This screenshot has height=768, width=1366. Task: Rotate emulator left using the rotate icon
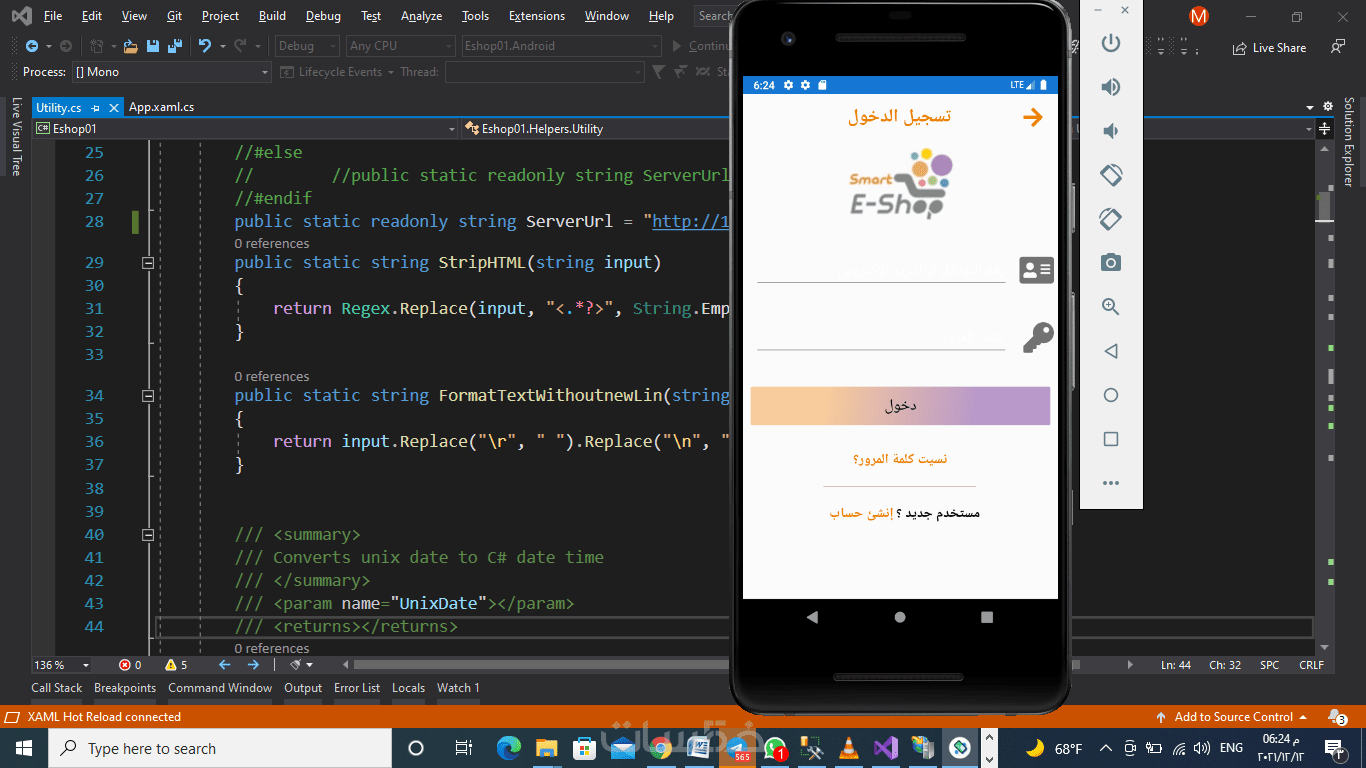(x=1110, y=175)
